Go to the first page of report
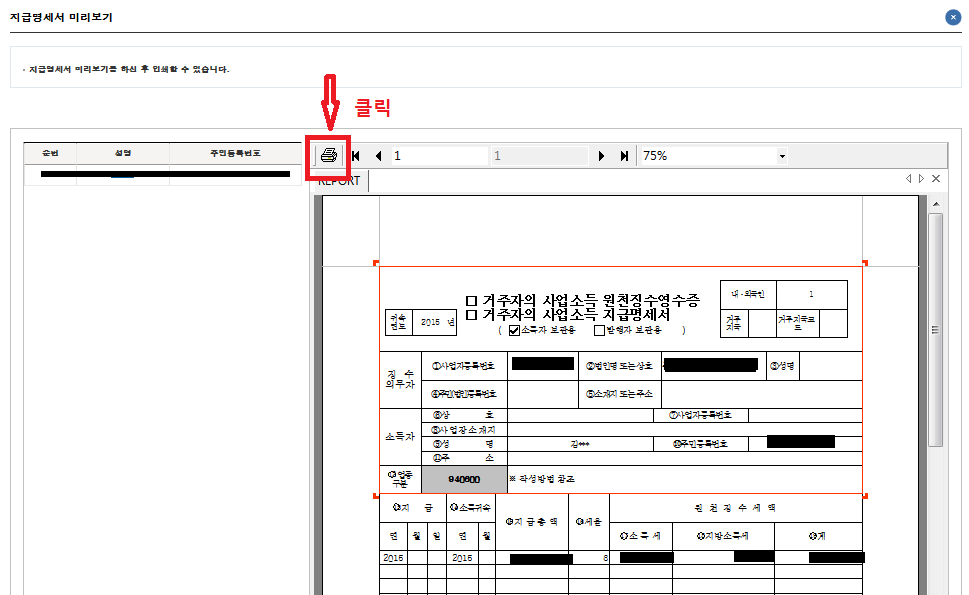 pos(356,156)
